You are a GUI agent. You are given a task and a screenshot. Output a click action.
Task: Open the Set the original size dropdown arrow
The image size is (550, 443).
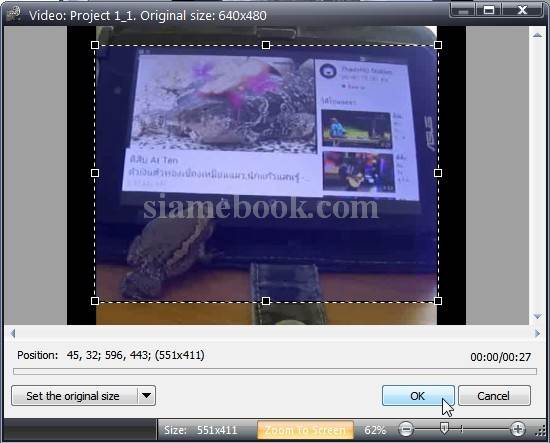point(147,396)
